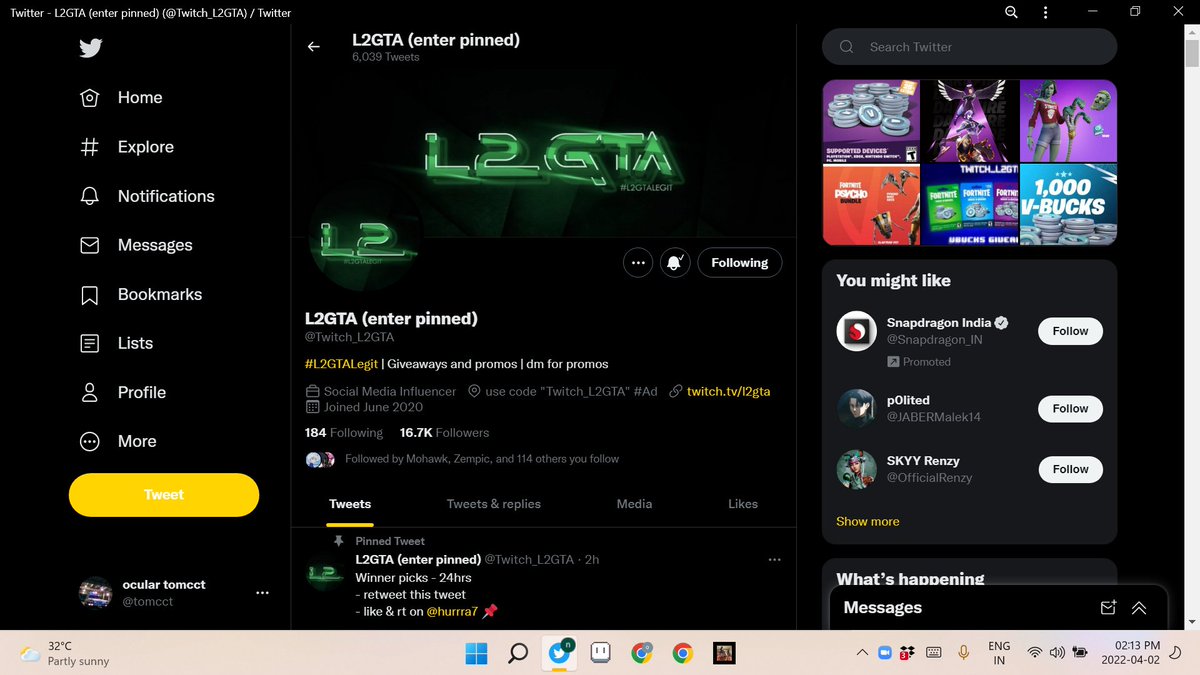Open Notifications from the sidebar

tap(146, 196)
